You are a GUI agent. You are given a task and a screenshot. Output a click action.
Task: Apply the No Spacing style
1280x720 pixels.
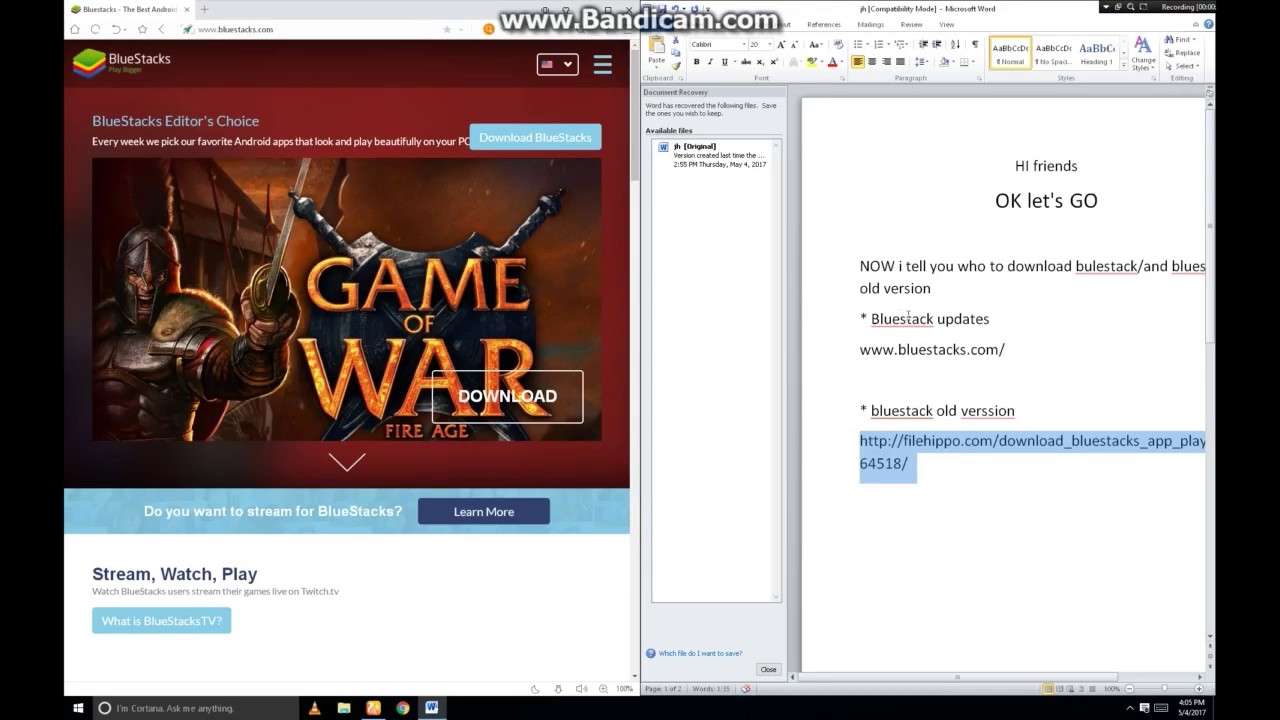point(1053,53)
